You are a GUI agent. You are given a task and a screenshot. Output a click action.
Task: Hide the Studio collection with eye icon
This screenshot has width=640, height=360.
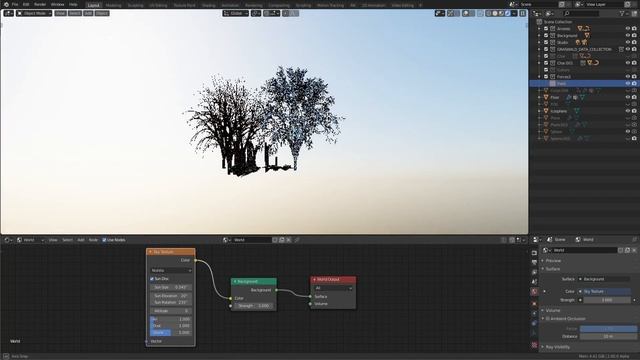pos(628,42)
